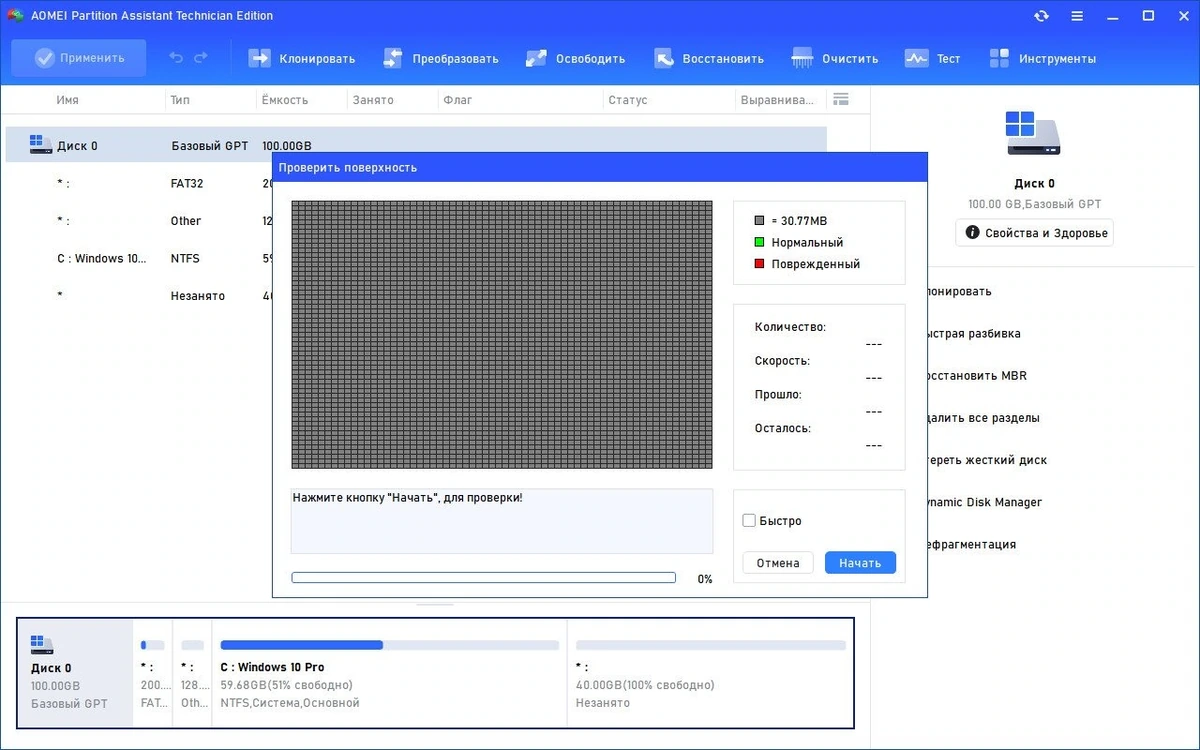Click the green Нормальный legend swatch
1200x750 pixels.
tap(760, 242)
